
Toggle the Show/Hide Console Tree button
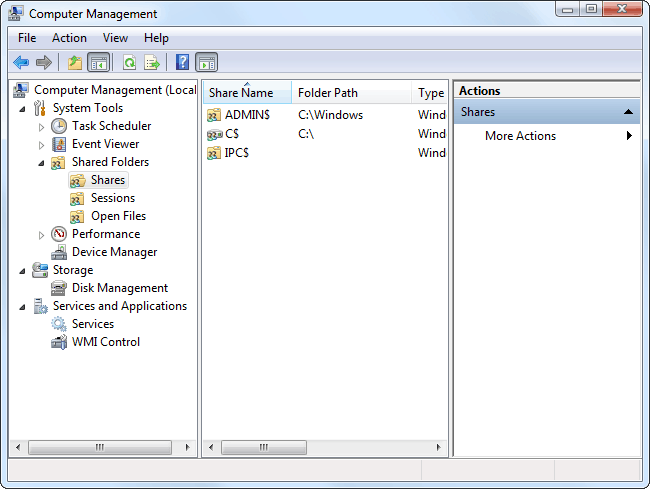pos(98,63)
